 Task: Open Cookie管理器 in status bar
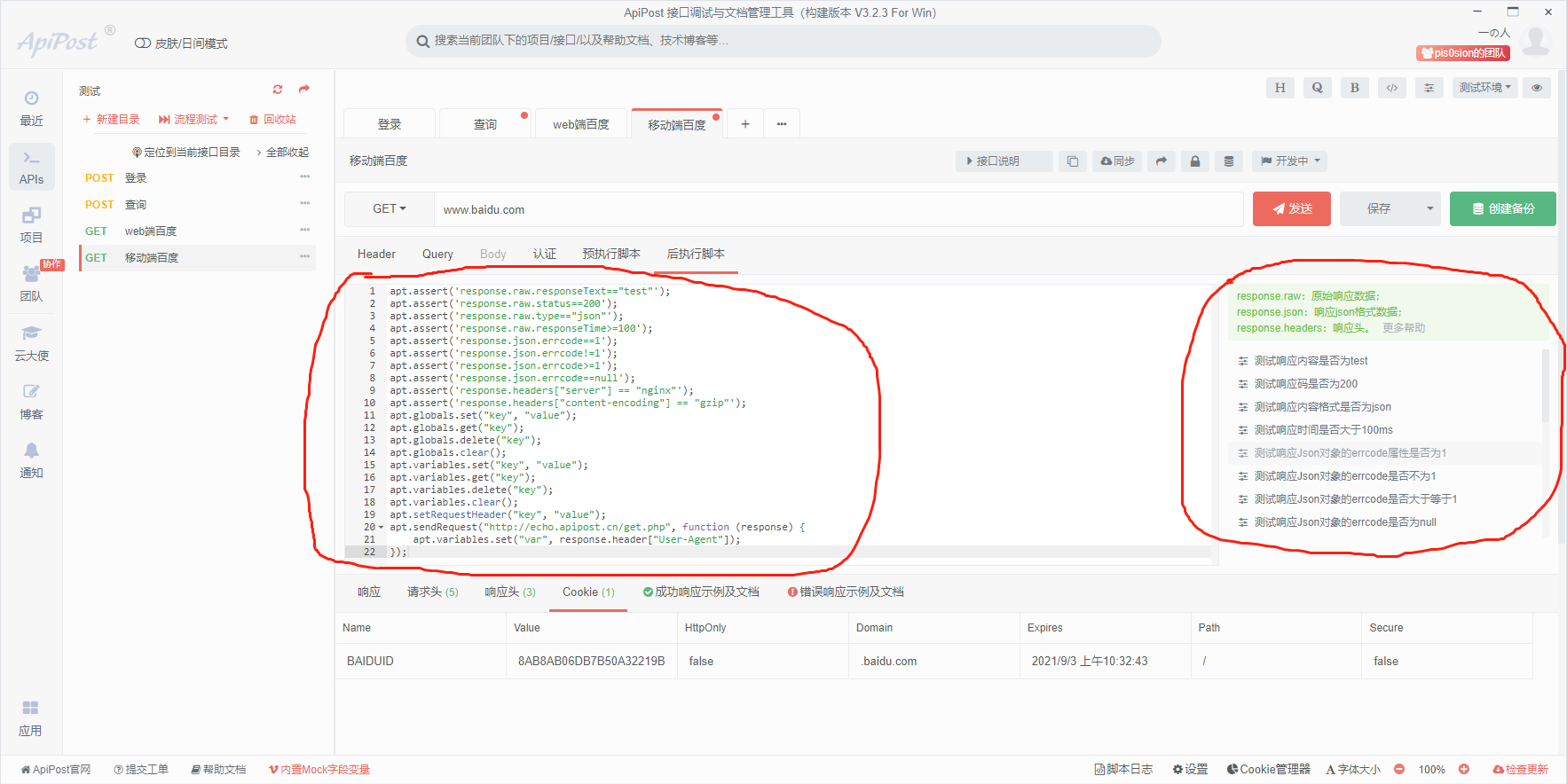coord(1268,770)
